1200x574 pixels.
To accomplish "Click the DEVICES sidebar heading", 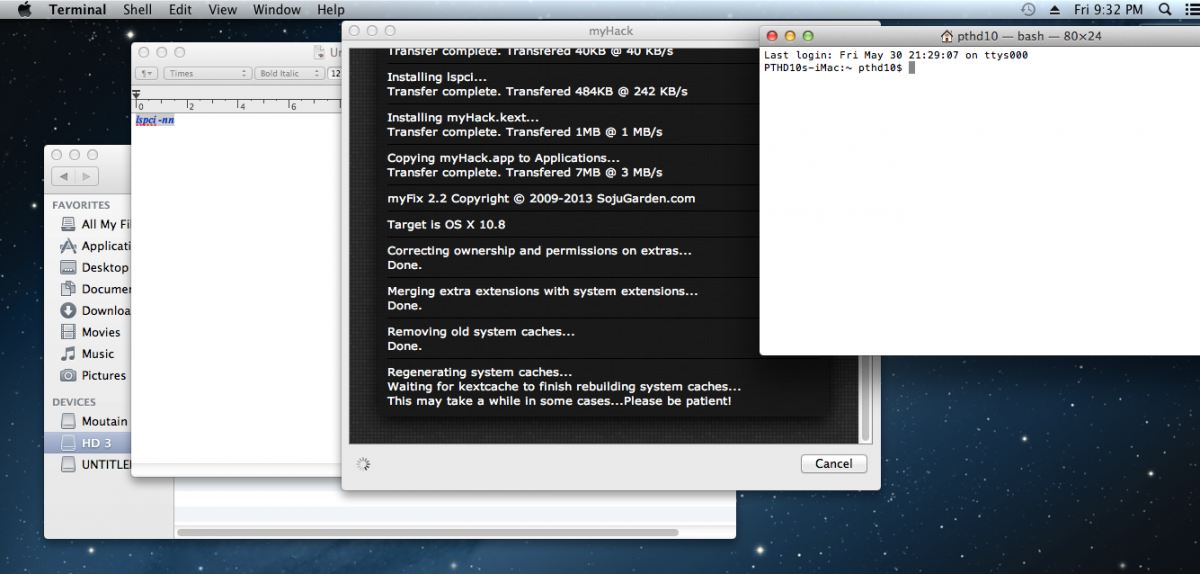I will [x=74, y=402].
